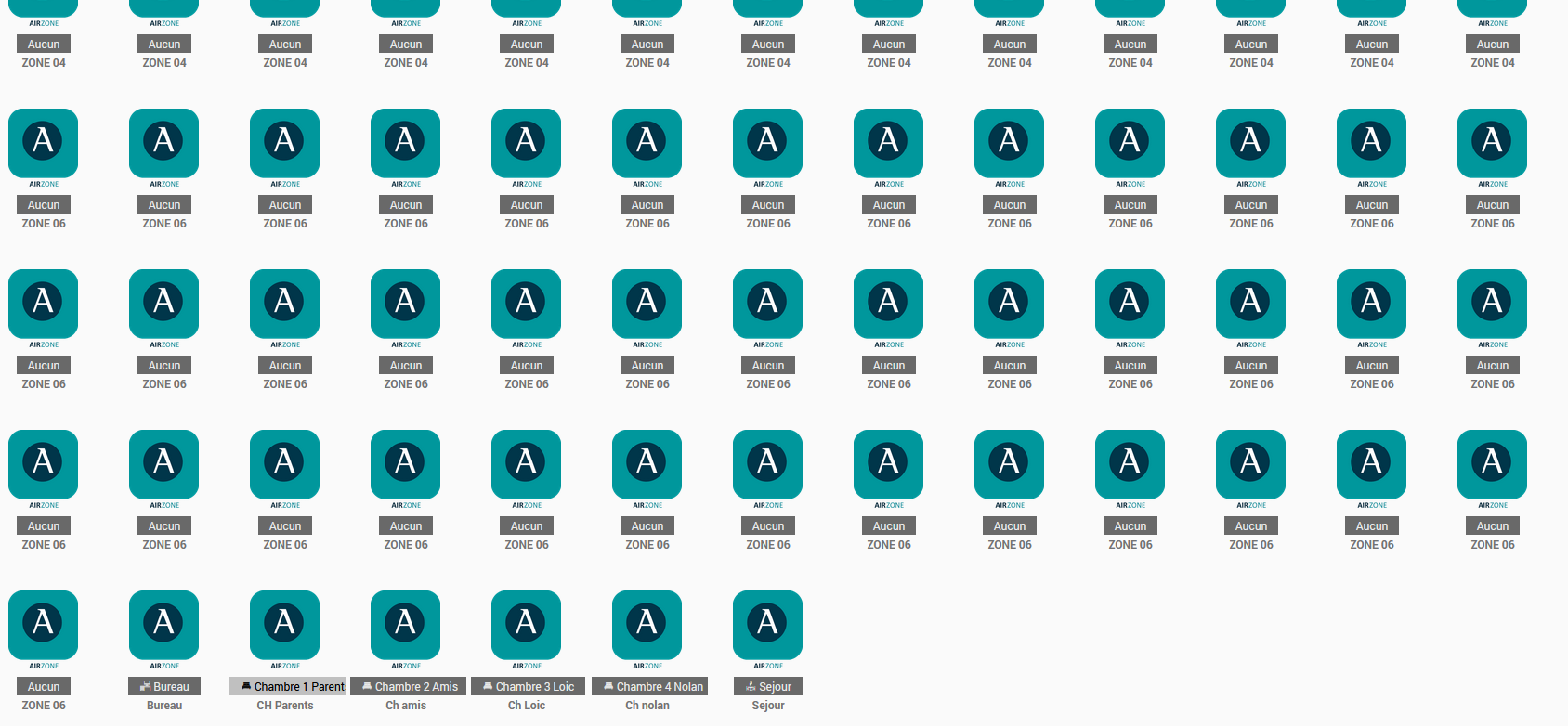Click the Airzone icon above CH Parents
This screenshot has height=726, width=1568.
[x=284, y=624]
